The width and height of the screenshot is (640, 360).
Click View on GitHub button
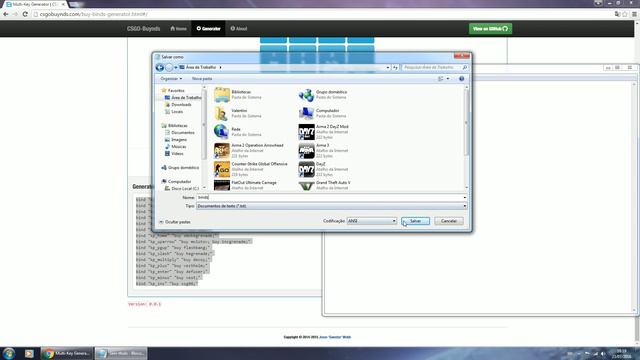coord(490,29)
